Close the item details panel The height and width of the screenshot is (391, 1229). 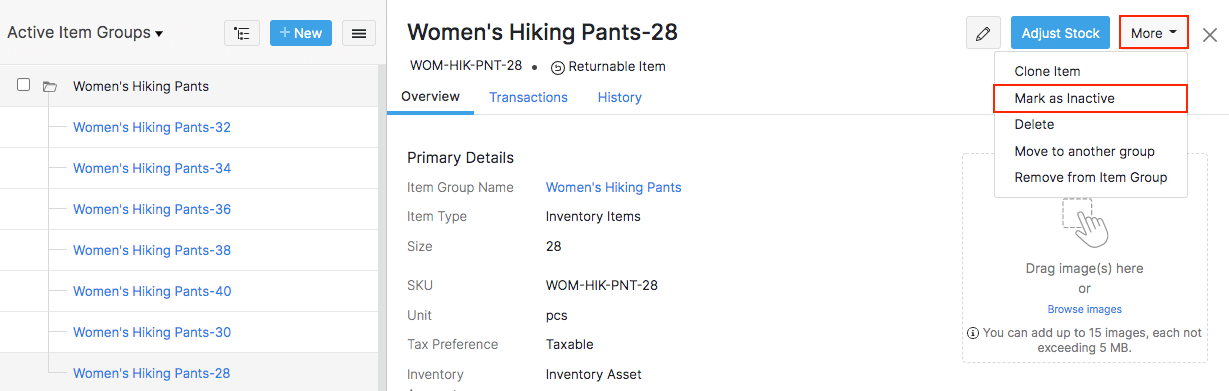tap(1209, 35)
